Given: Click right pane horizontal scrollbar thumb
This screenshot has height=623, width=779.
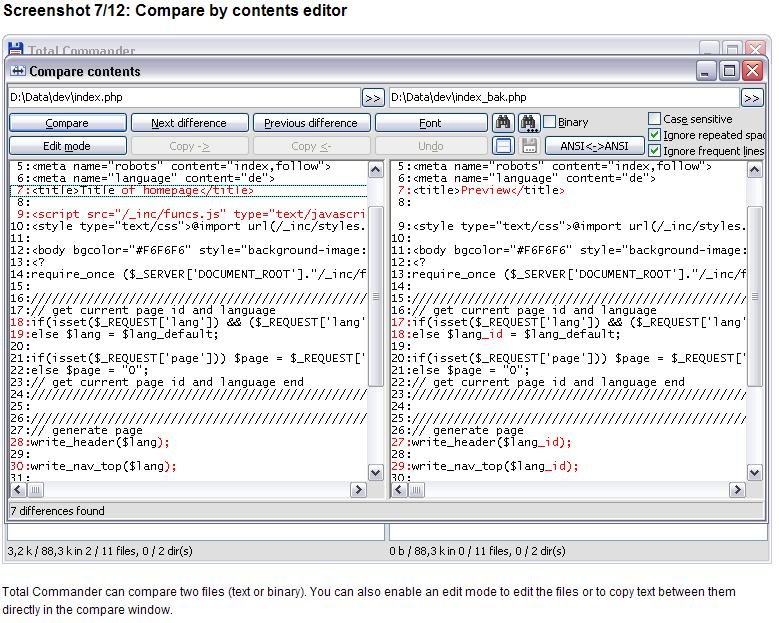Looking at the screenshot, I should [416, 490].
